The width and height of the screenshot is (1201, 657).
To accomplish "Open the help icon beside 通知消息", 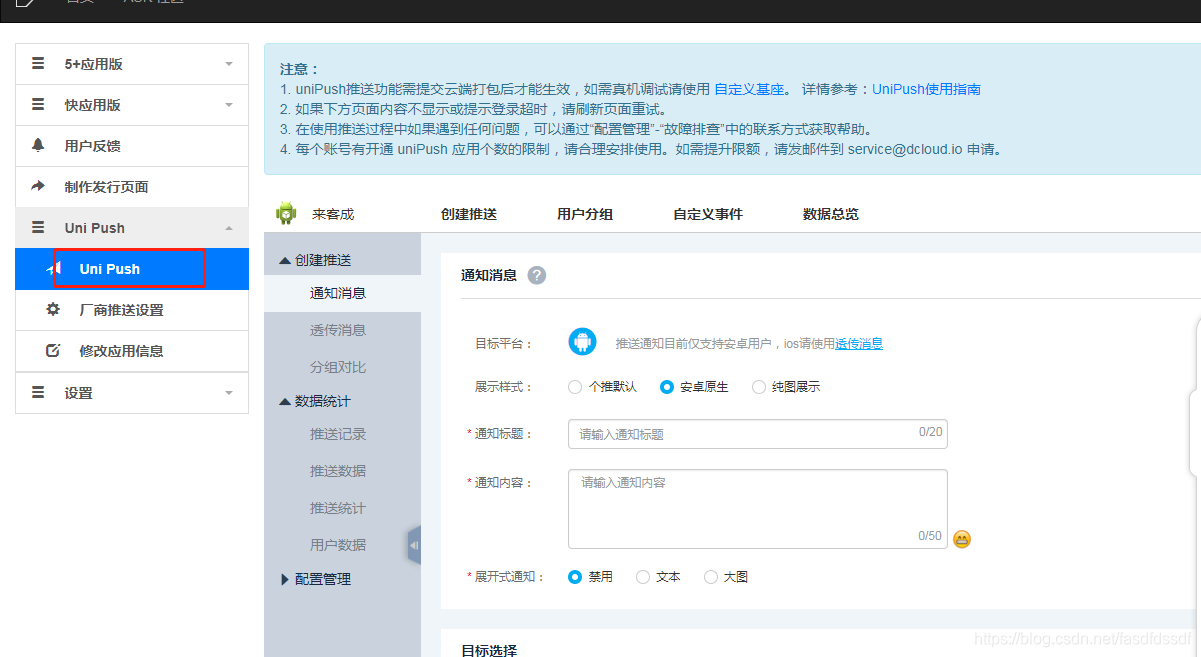I will (x=537, y=275).
